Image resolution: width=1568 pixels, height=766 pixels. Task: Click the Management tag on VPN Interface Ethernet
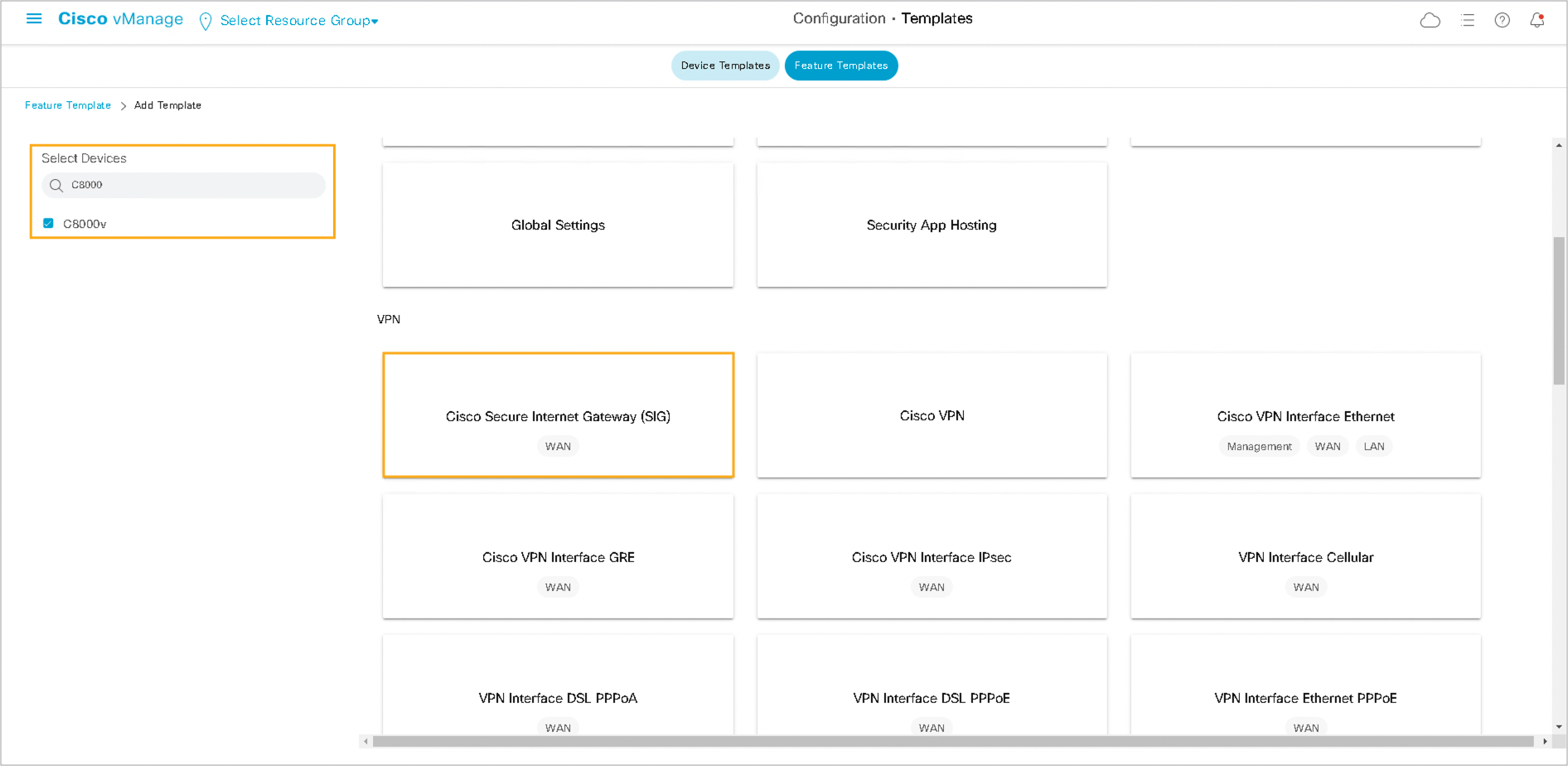click(x=1259, y=446)
